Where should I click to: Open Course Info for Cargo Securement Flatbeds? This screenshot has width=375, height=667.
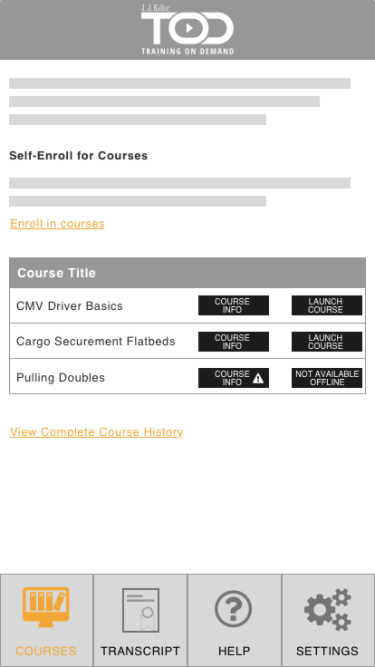[233, 342]
